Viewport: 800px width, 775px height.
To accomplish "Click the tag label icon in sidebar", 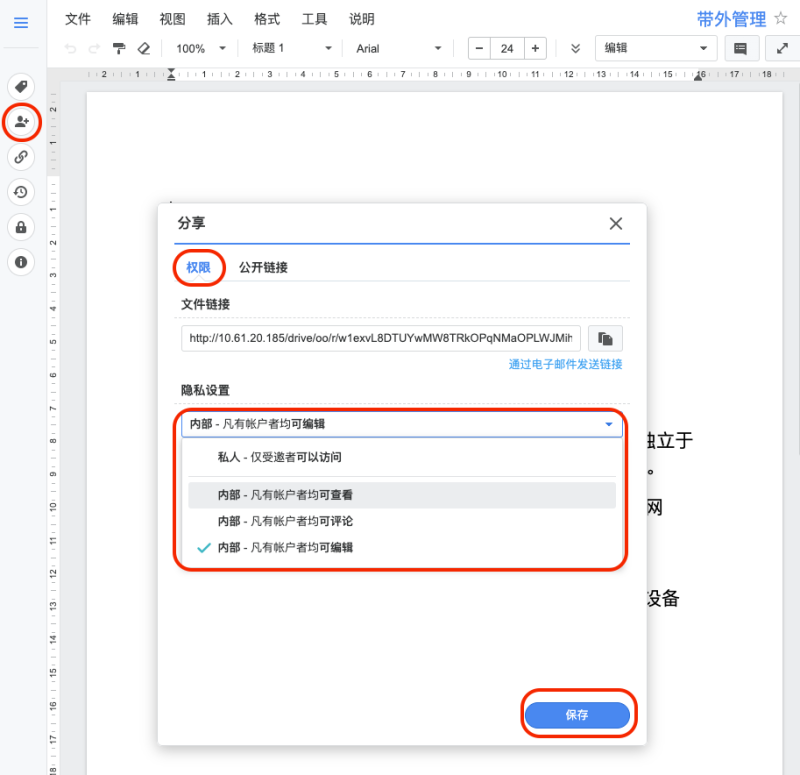I will click(21, 86).
